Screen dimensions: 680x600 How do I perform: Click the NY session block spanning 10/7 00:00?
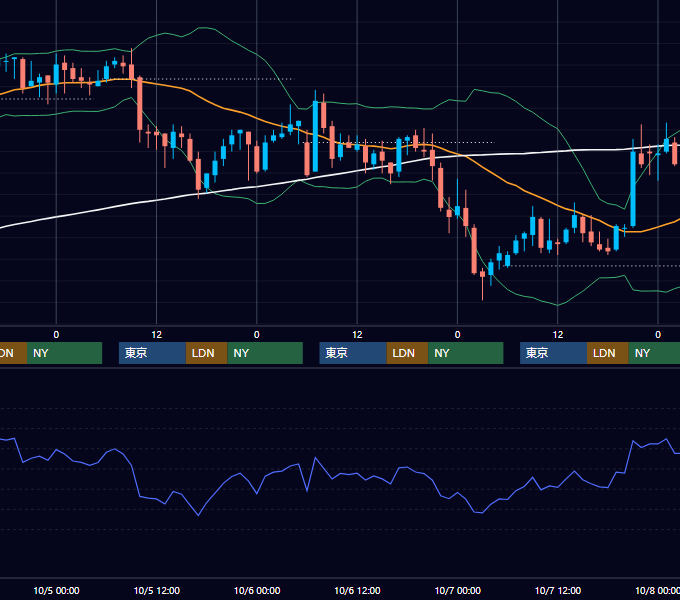click(x=466, y=353)
